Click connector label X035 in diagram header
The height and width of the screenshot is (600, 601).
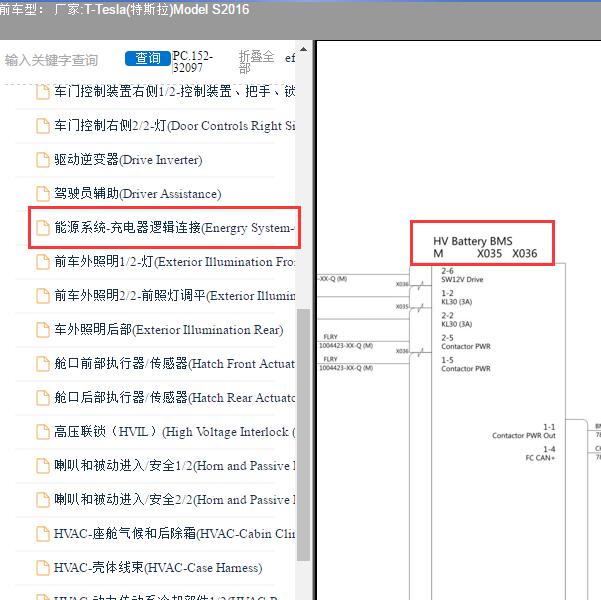(x=489, y=253)
